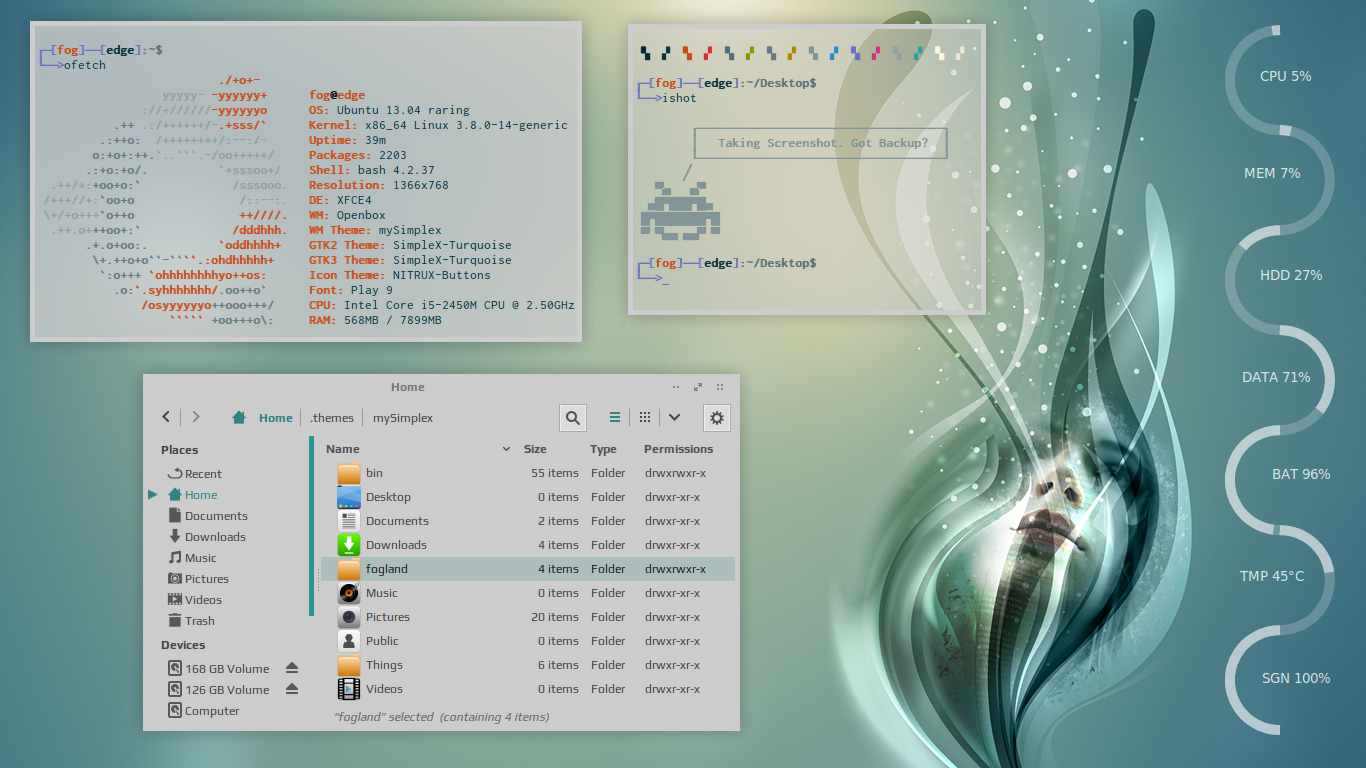Switch to list view mode
Image resolution: width=1366 pixels, height=768 pixels.
[x=615, y=418]
